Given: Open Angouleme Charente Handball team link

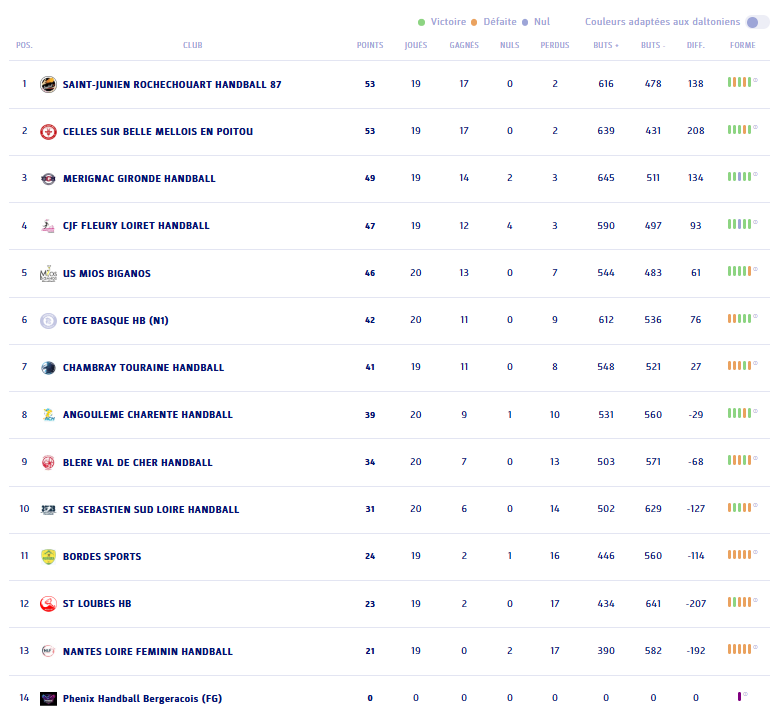Looking at the screenshot, I should pos(147,415).
